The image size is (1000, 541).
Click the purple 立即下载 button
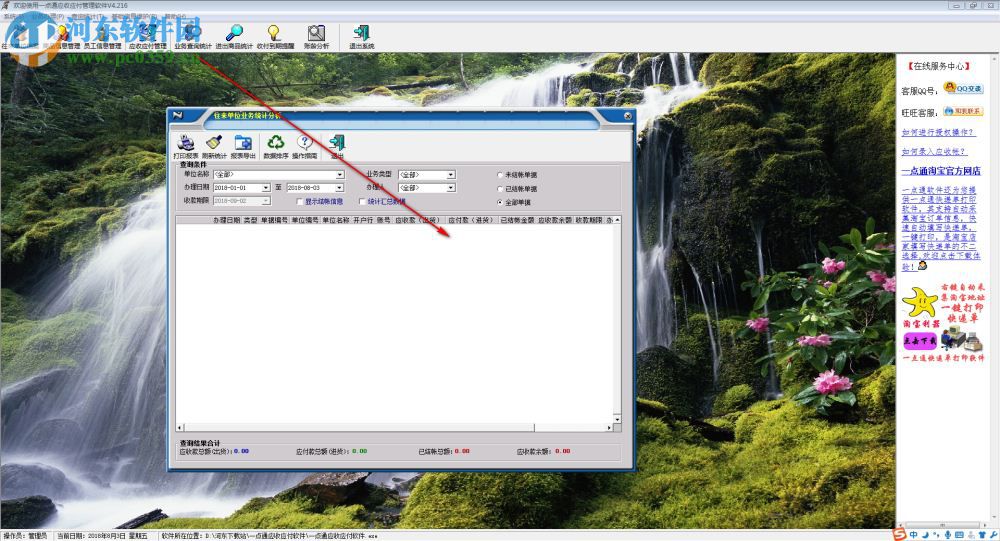pyautogui.click(x=920, y=341)
